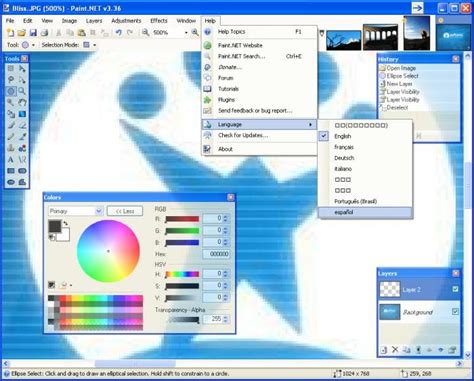Click the Zoom In magnifier icon

(195, 33)
